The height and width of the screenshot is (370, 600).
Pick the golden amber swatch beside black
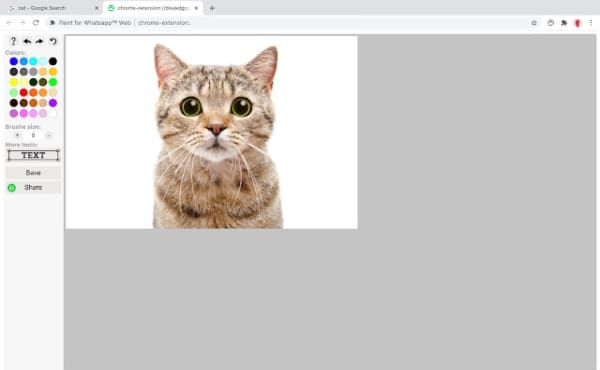53,72
